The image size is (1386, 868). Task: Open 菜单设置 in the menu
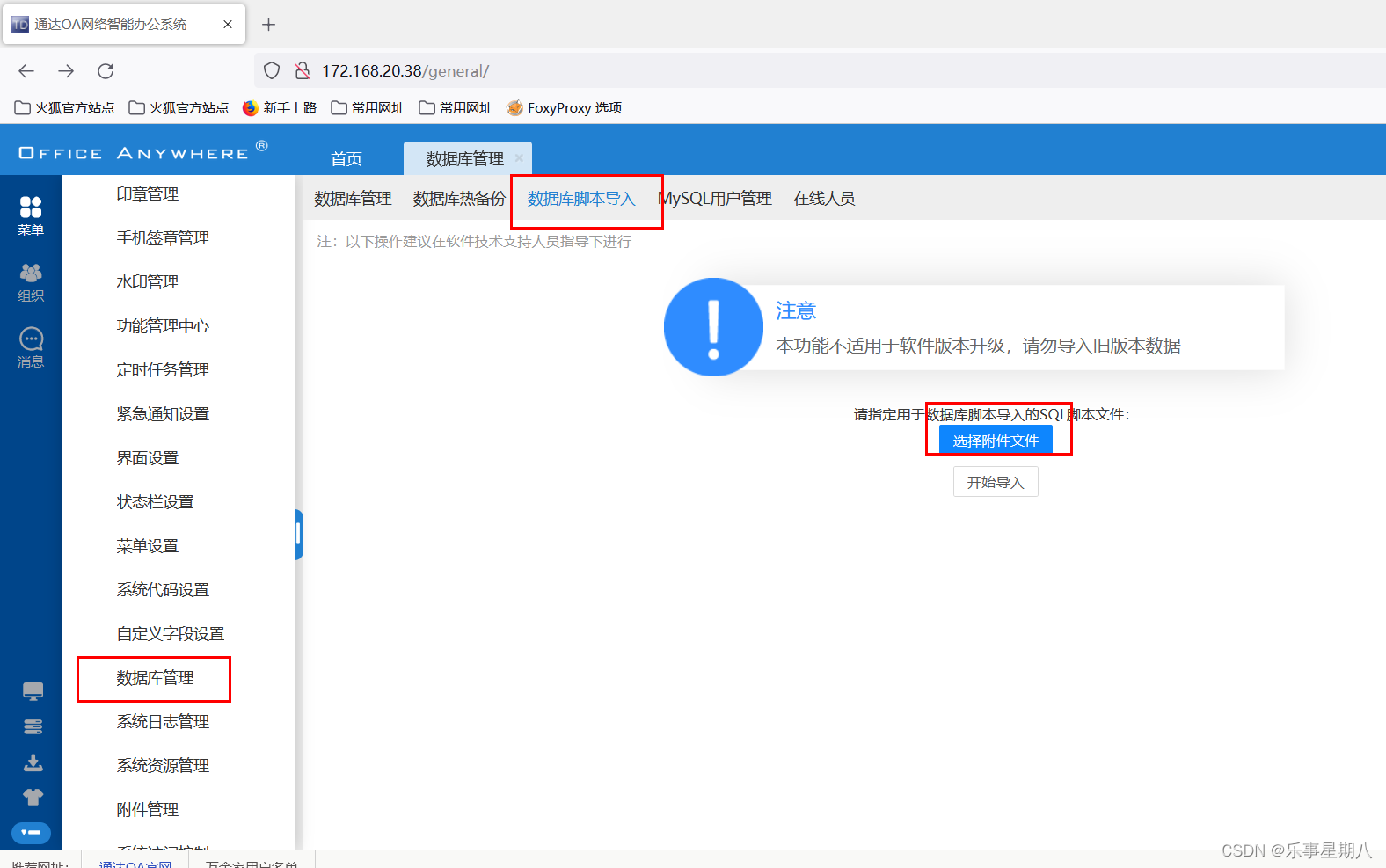click(148, 546)
